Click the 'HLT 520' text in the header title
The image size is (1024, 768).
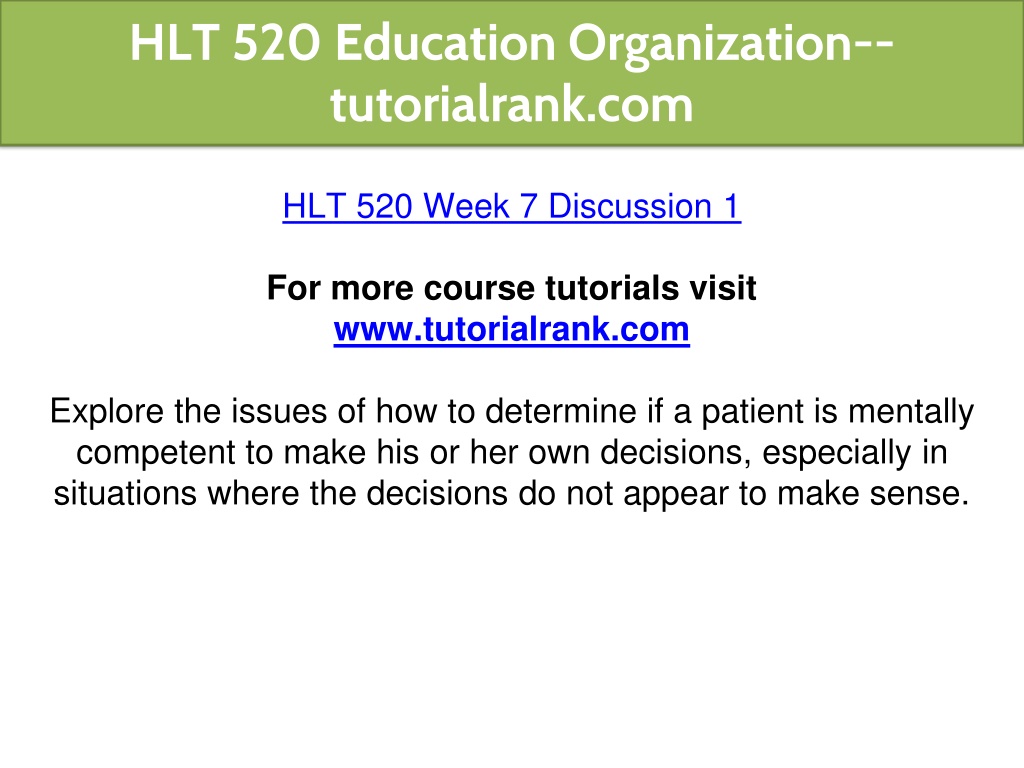pos(225,43)
